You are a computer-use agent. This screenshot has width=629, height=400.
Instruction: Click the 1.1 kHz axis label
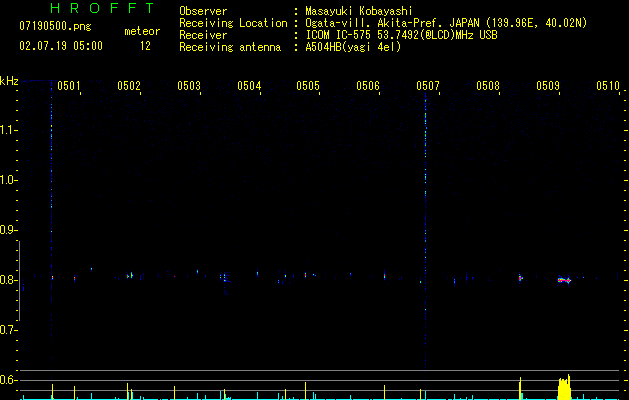pyautogui.click(x=8, y=130)
